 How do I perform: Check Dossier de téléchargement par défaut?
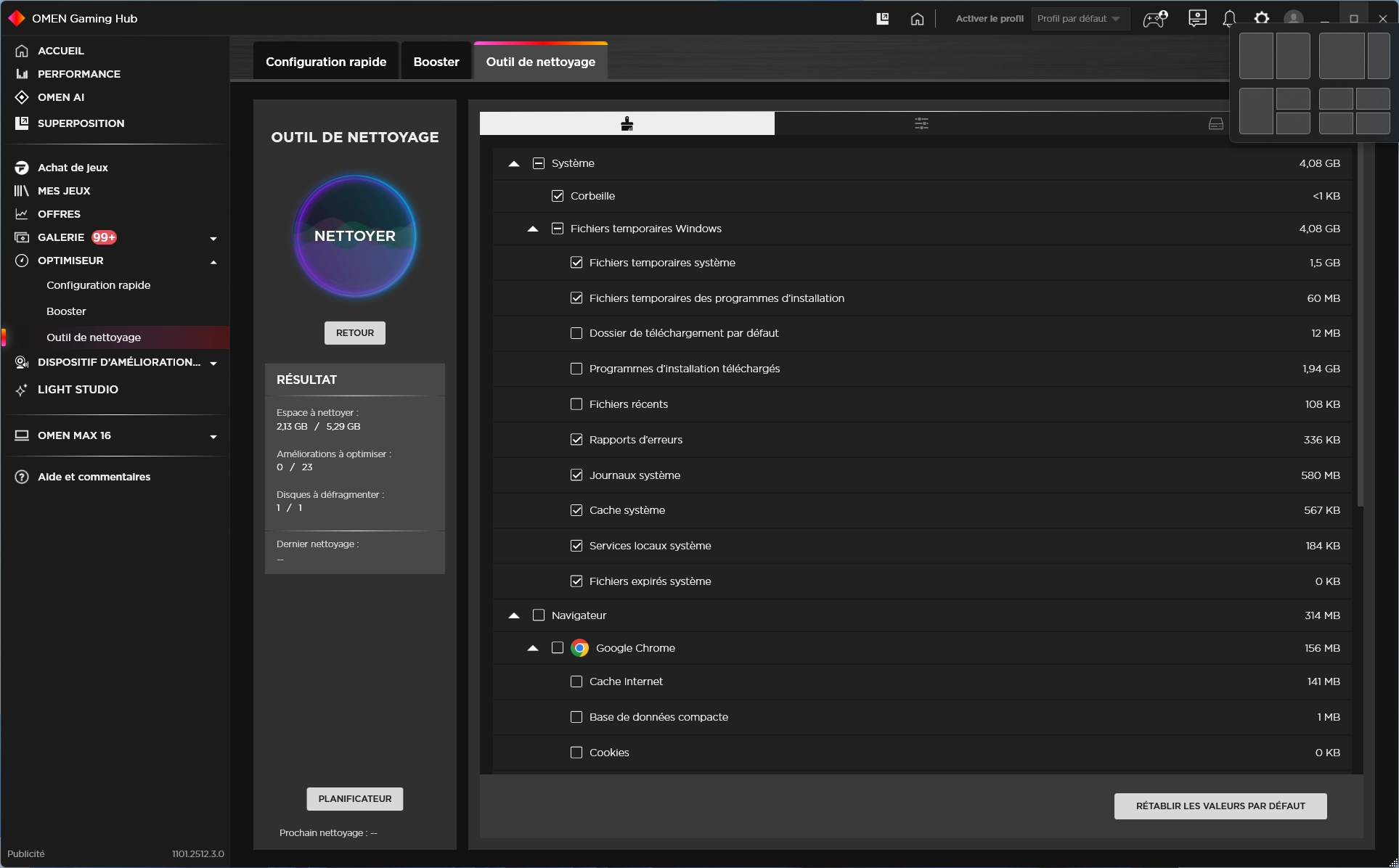[576, 333]
